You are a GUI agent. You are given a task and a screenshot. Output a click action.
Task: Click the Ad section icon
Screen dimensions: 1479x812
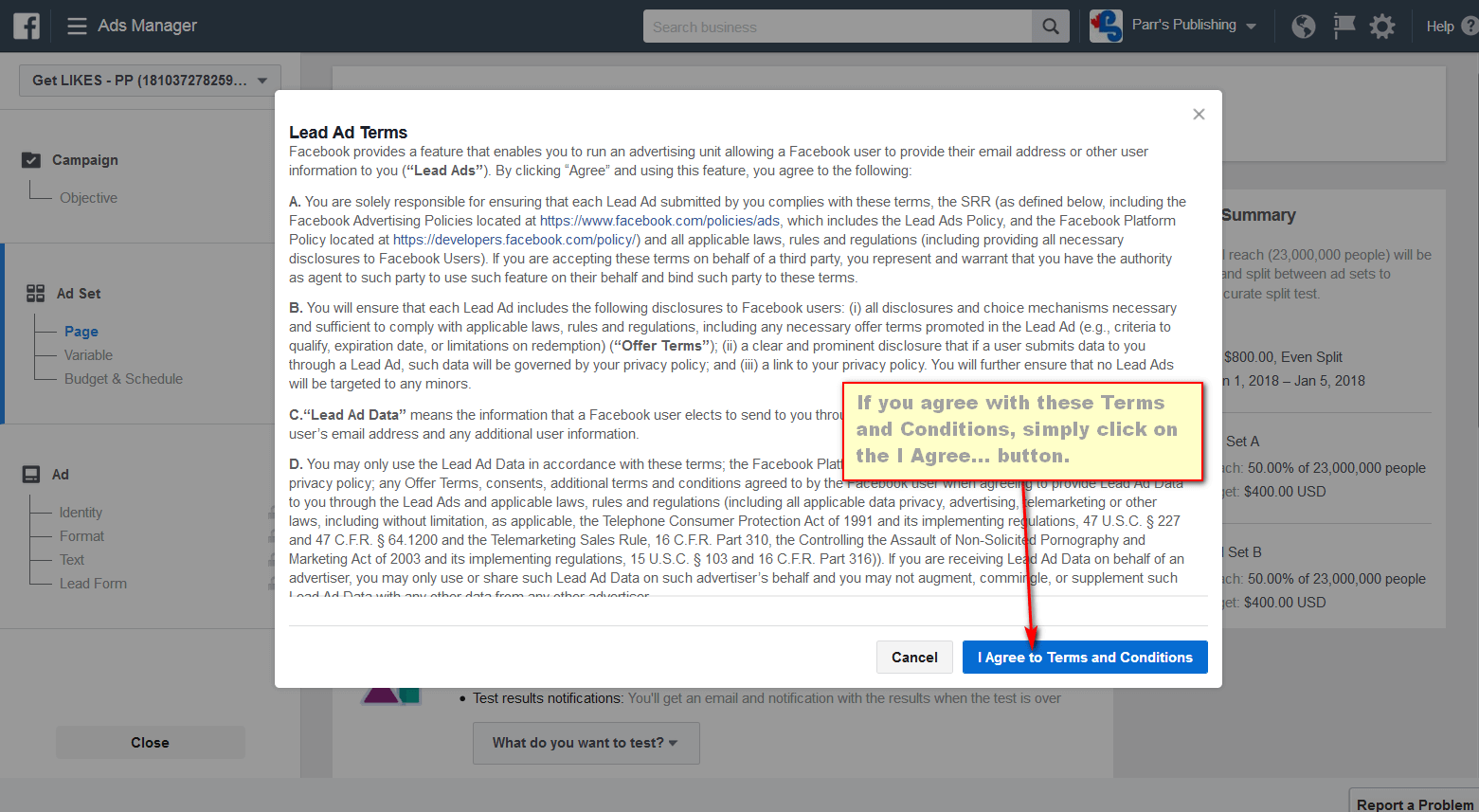pos(32,475)
